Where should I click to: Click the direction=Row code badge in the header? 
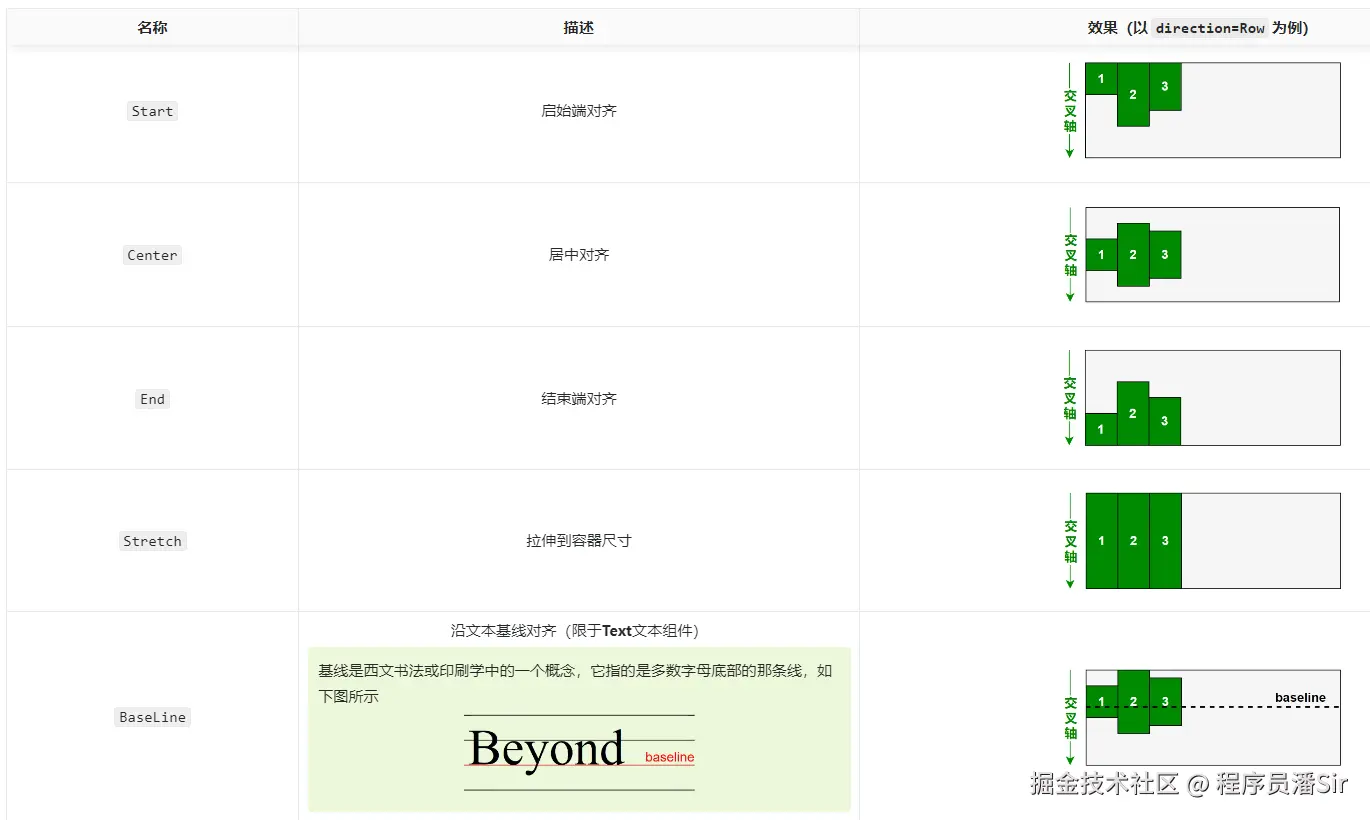(x=1209, y=28)
